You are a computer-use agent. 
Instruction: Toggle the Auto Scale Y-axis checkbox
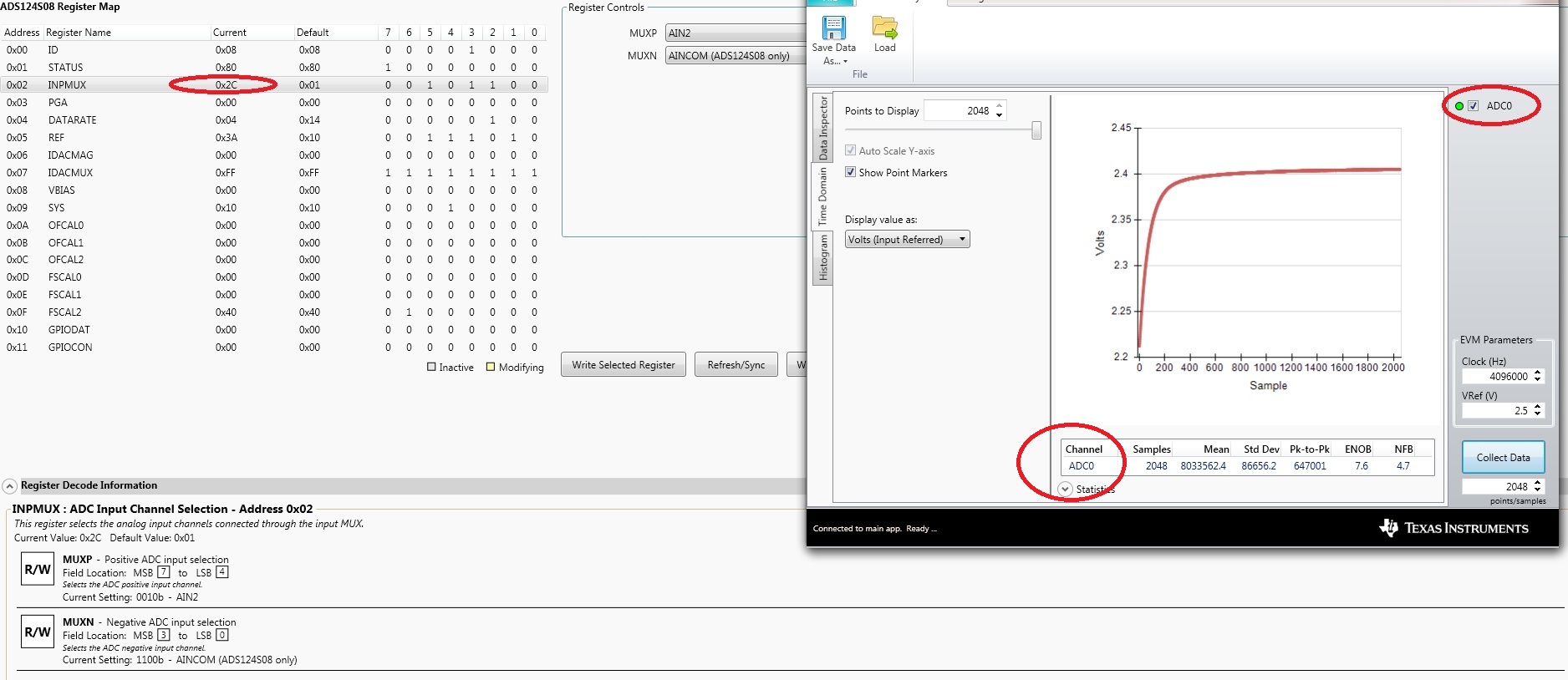(851, 150)
